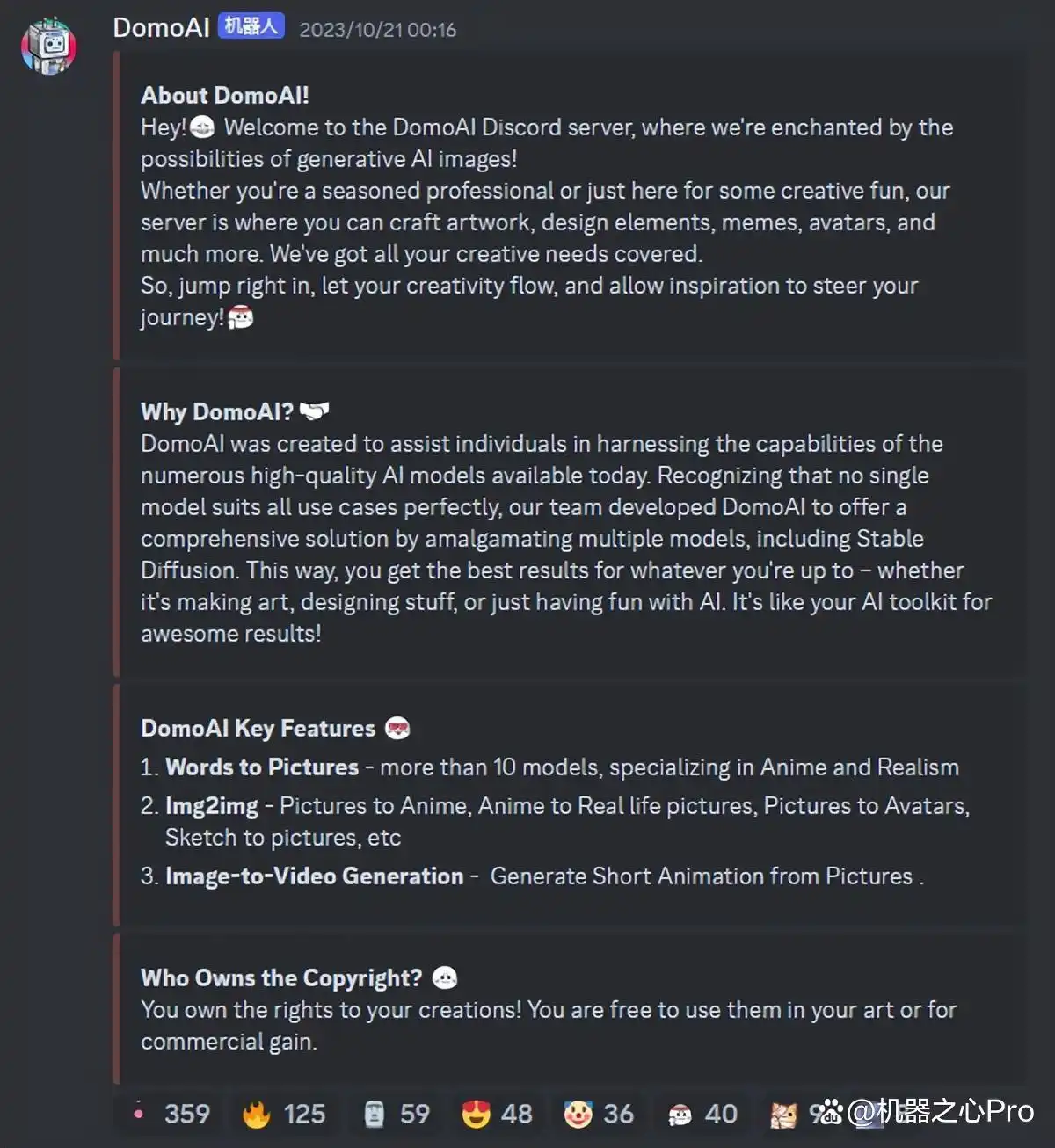Toggle the fire reaction with 125
The height and width of the screenshot is (1148, 1055).
coord(284,1114)
